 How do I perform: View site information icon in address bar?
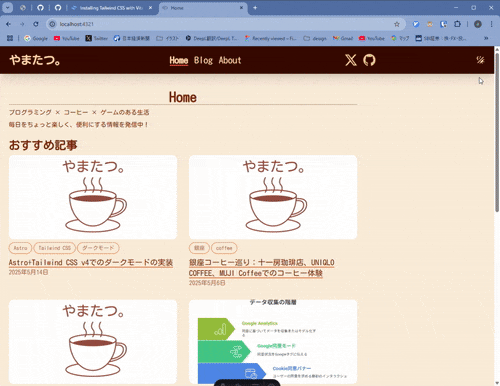coord(52,24)
